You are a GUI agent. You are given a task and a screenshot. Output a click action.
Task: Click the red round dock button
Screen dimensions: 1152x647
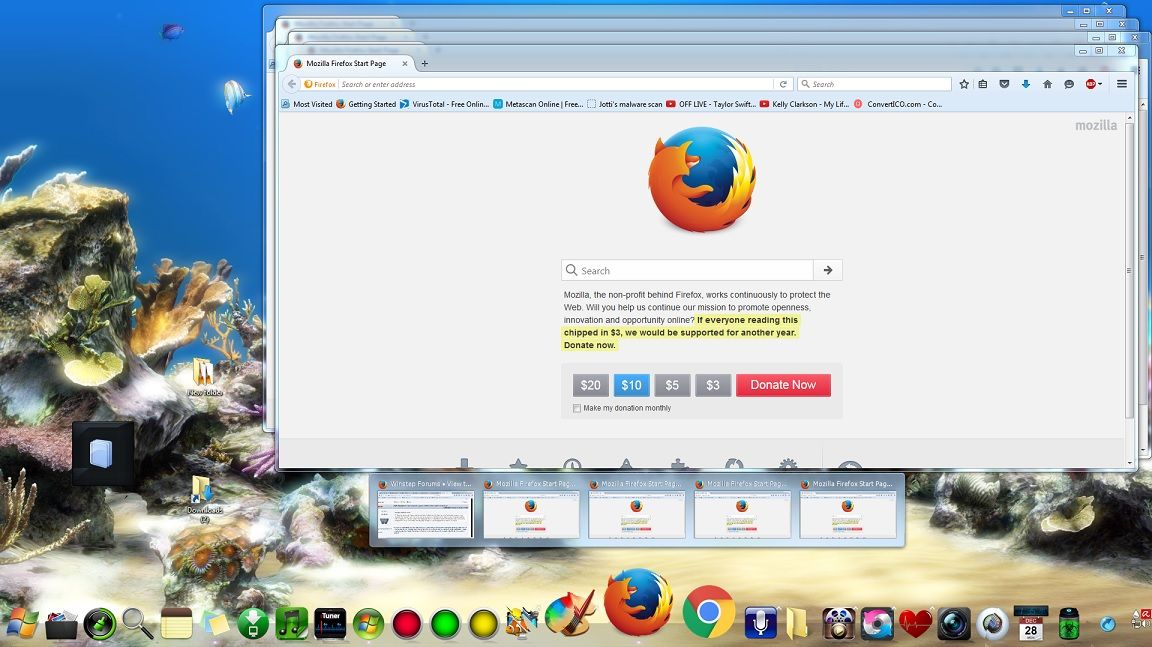(407, 624)
